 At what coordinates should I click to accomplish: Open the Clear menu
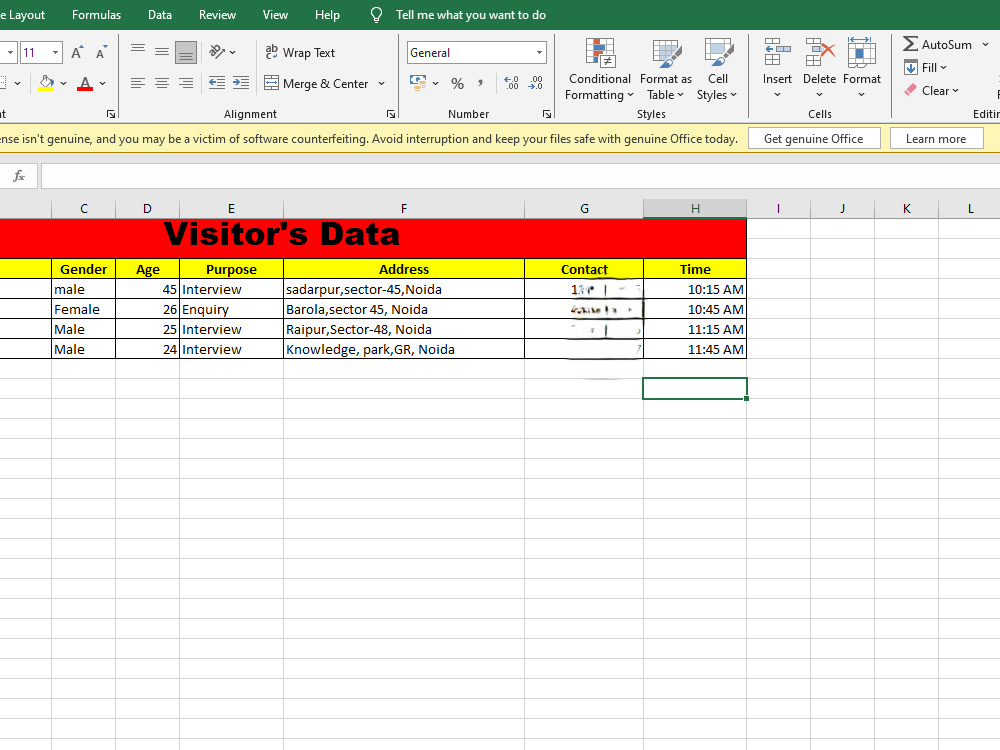(932, 91)
